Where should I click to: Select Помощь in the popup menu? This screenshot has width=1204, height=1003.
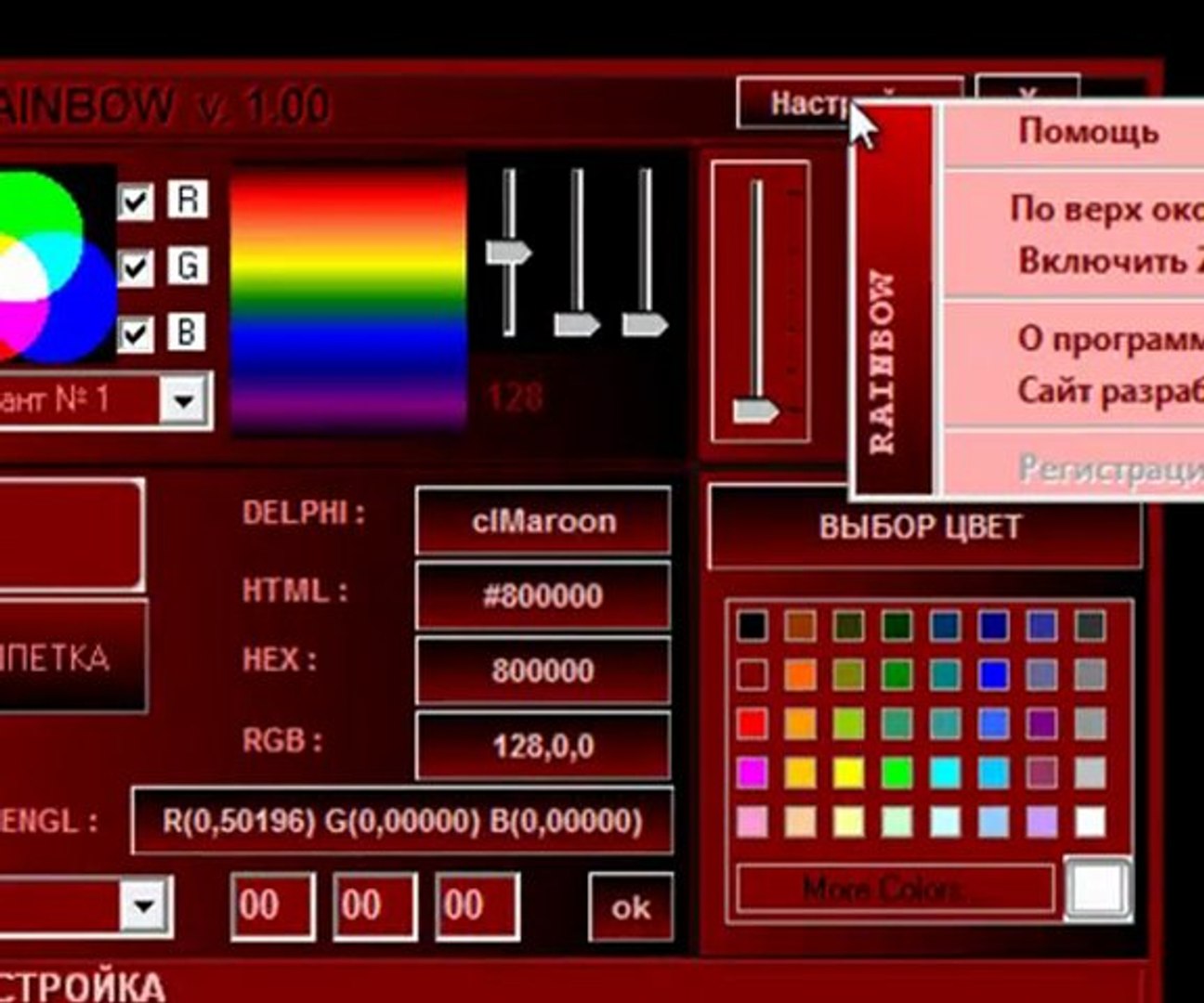pyautogui.click(x=1088, y=131)
